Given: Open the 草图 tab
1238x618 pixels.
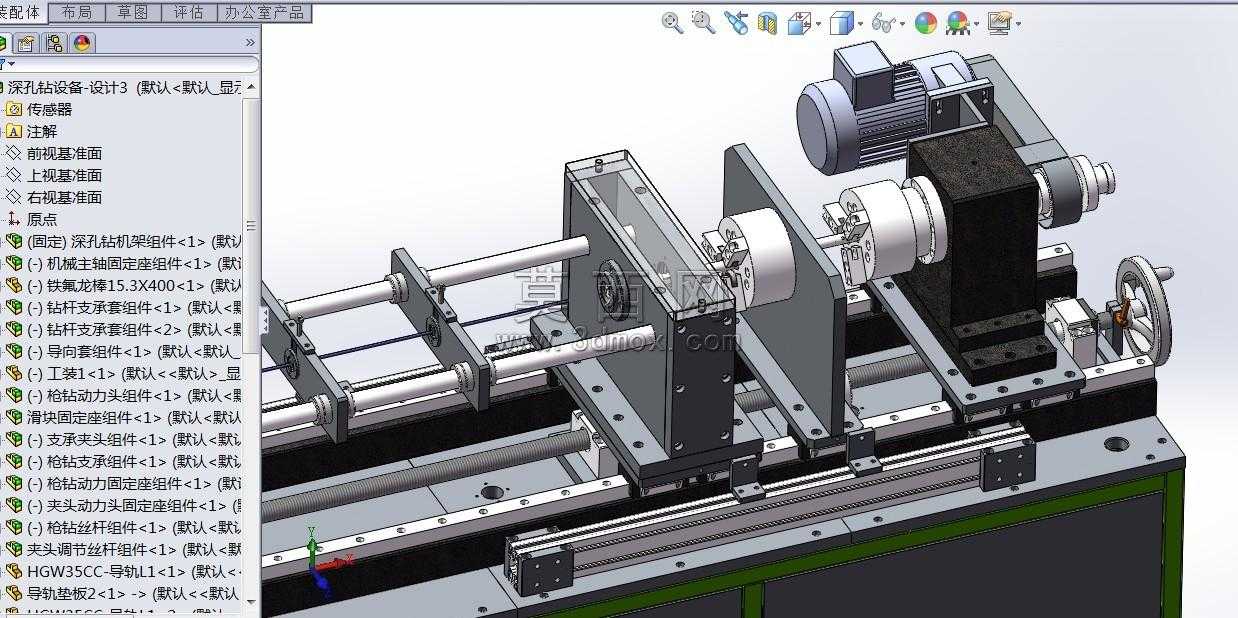Looking at the screenshot, I should pyautogui.click(x=132, y=12).
